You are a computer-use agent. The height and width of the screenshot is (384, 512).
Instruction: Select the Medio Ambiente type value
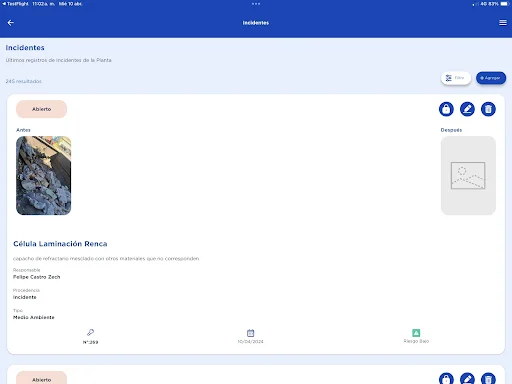click(x=34, y=317)
